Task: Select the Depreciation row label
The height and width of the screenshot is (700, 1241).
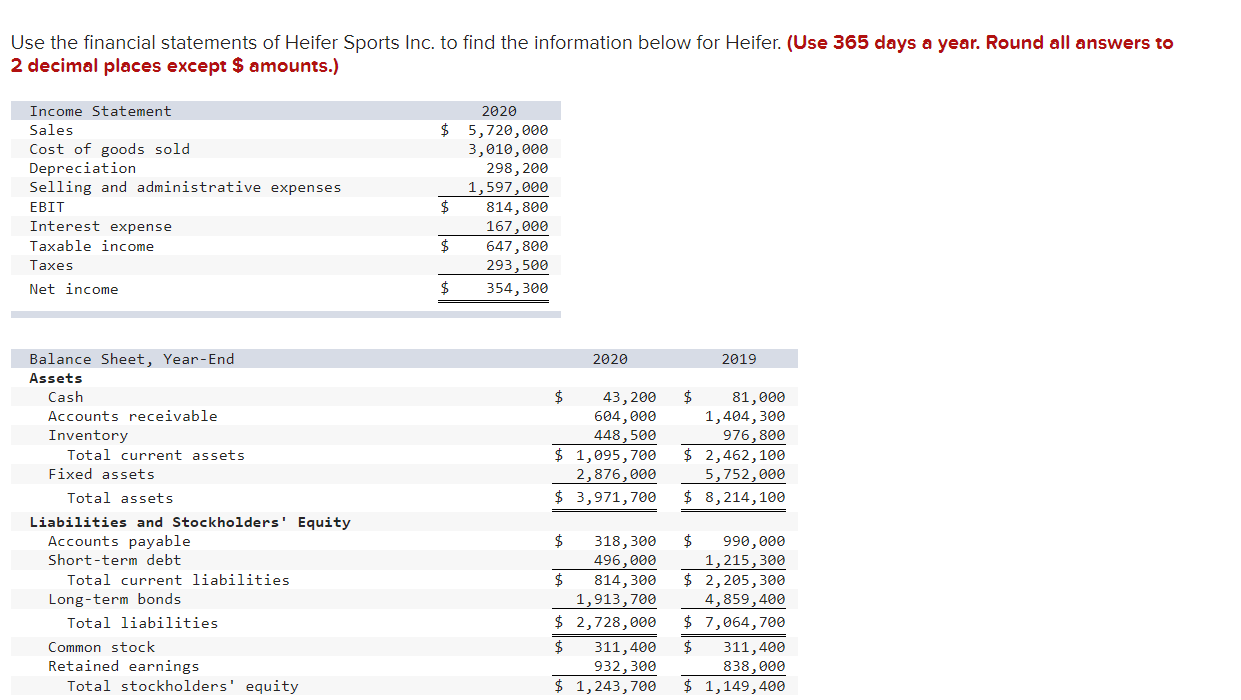Action: pos(83,168)
